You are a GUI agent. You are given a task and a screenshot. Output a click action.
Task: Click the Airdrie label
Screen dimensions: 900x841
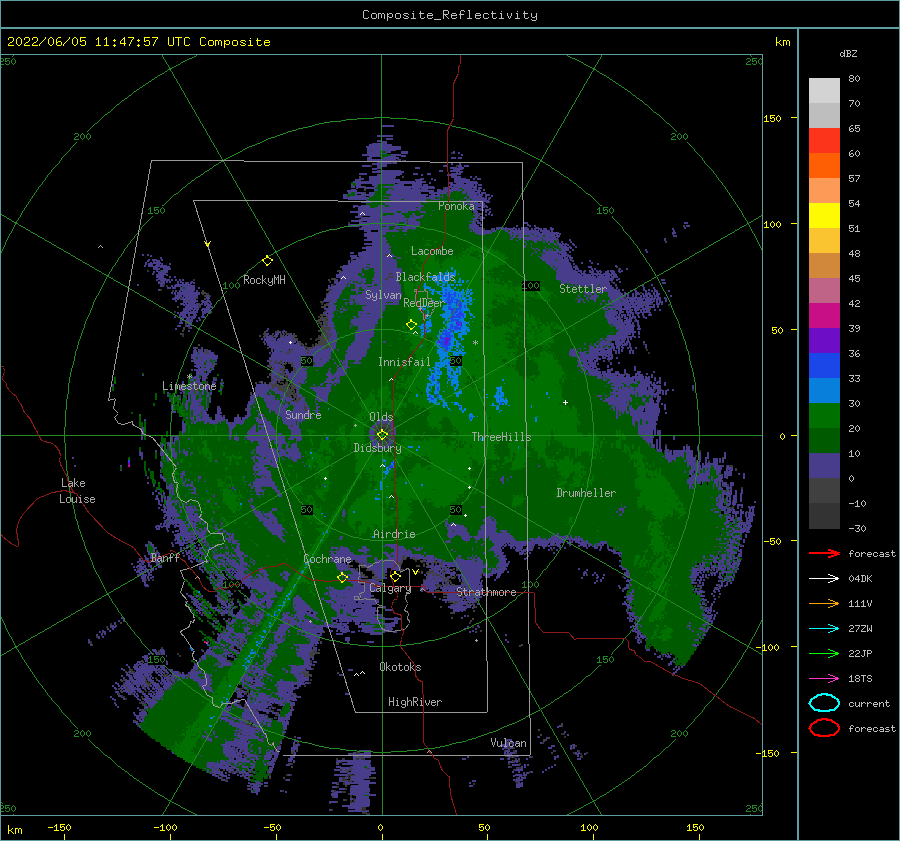coord(394,534)
